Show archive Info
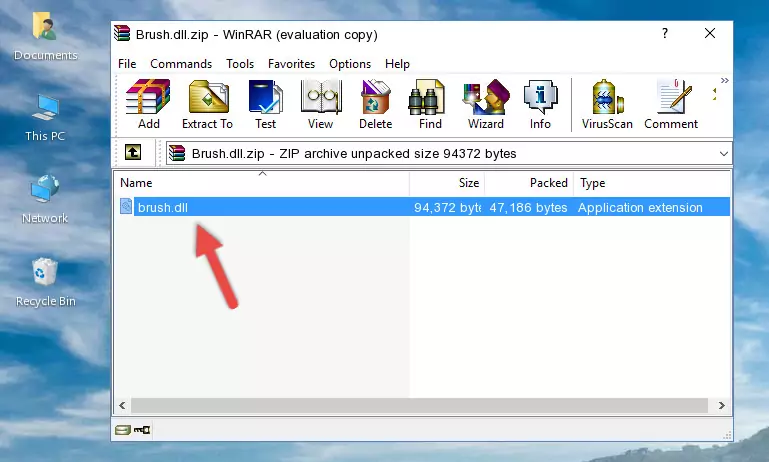This screenshot has height=462, width=769. (540, 104)
